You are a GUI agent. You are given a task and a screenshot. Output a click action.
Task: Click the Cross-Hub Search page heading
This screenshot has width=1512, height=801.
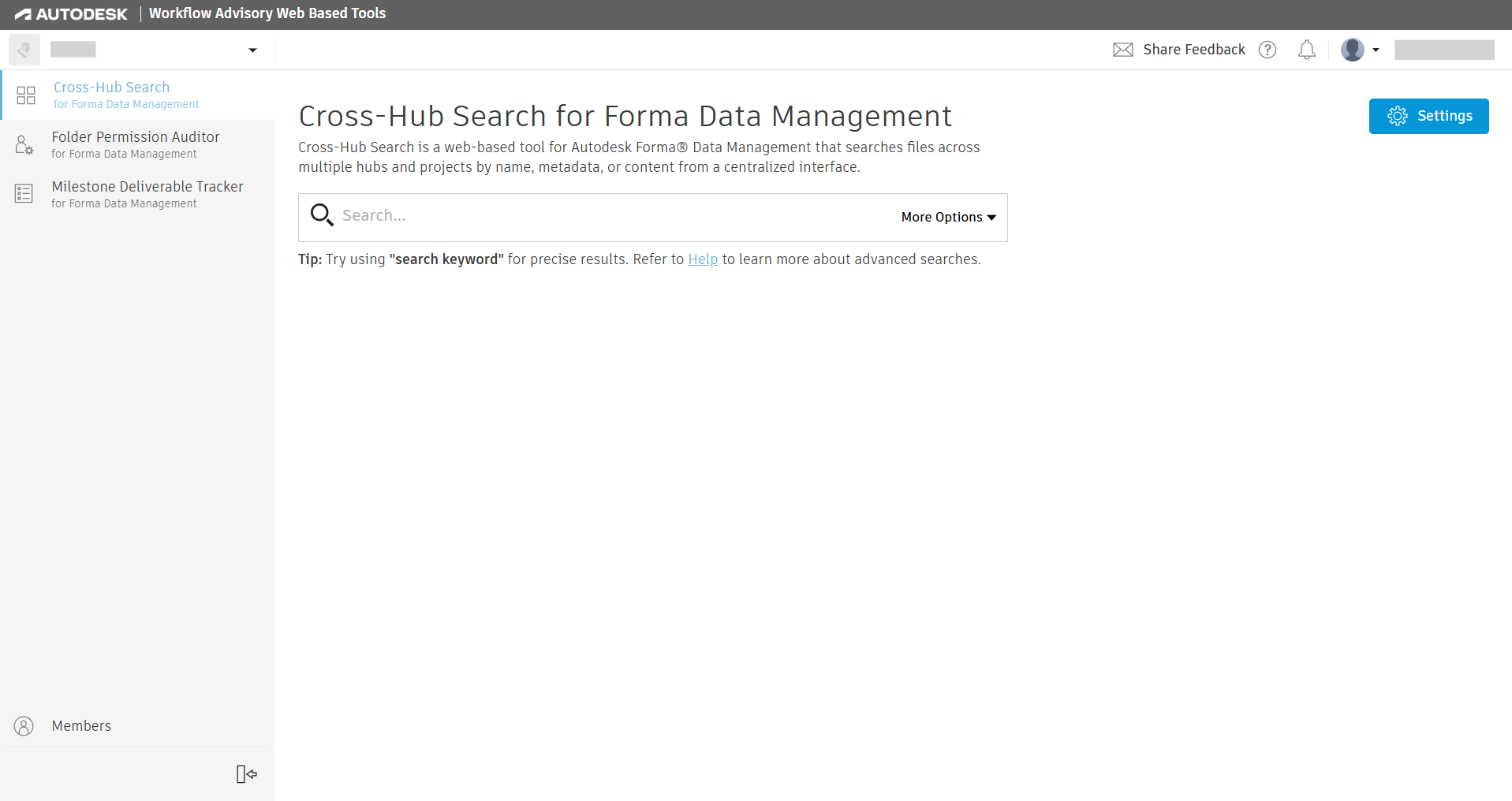point(625,116)
